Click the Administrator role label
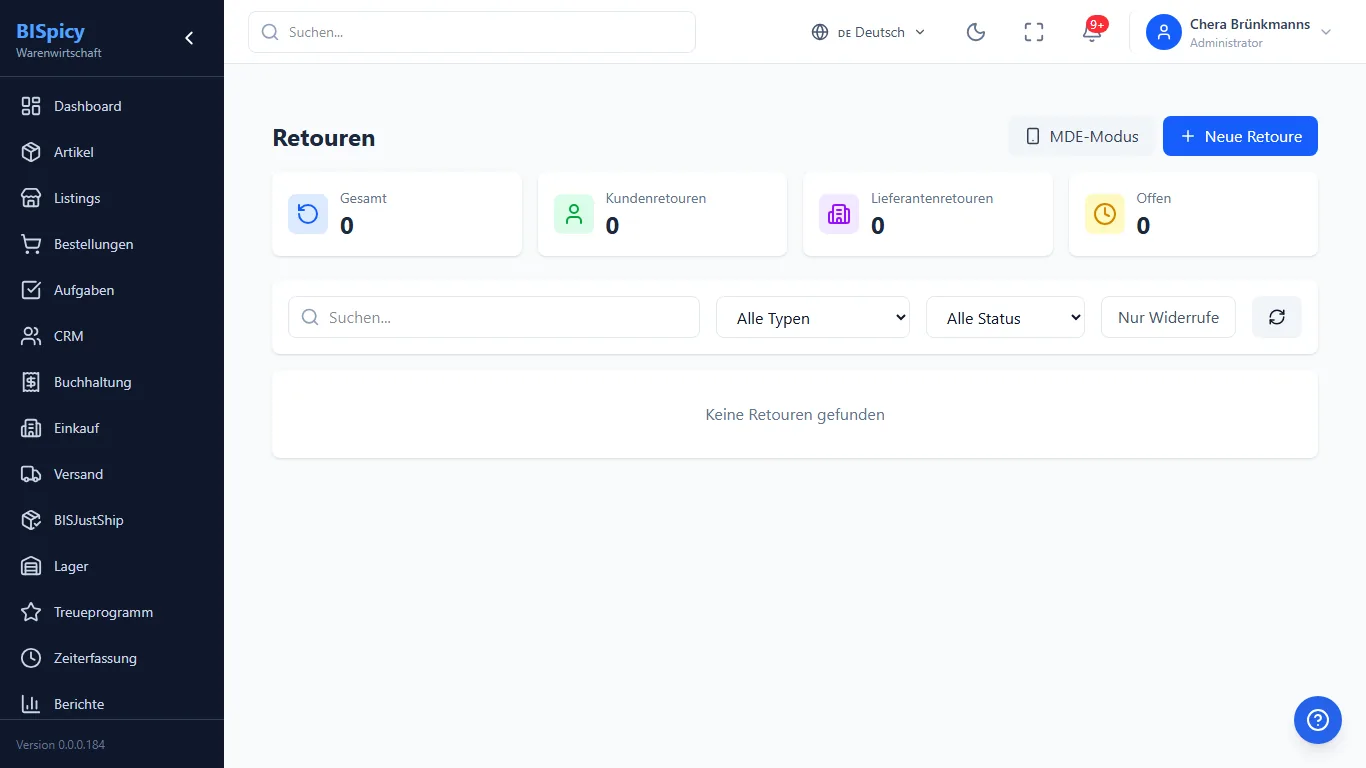This screenshot has height=768, width=1366. pos(1226,43)
